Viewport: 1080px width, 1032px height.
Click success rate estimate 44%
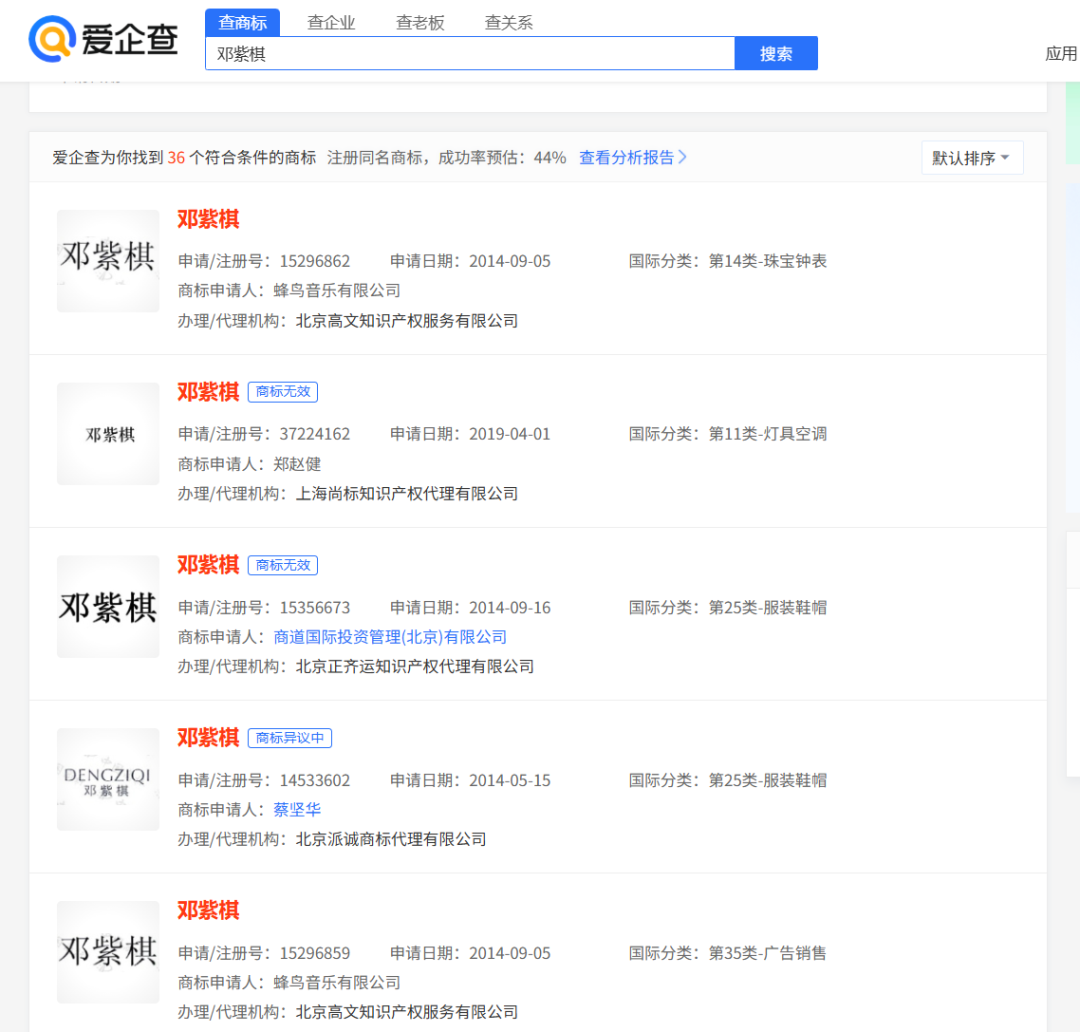(550, 158)
